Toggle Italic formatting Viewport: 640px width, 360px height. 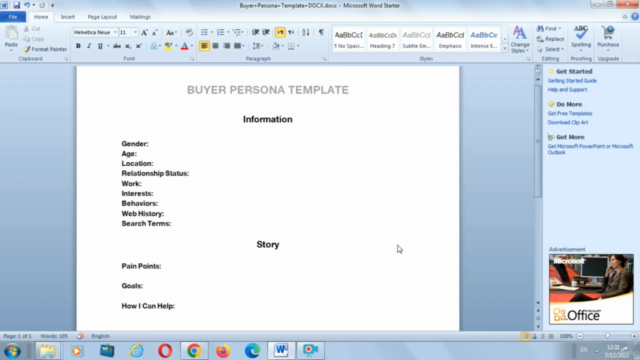(89, 46)
